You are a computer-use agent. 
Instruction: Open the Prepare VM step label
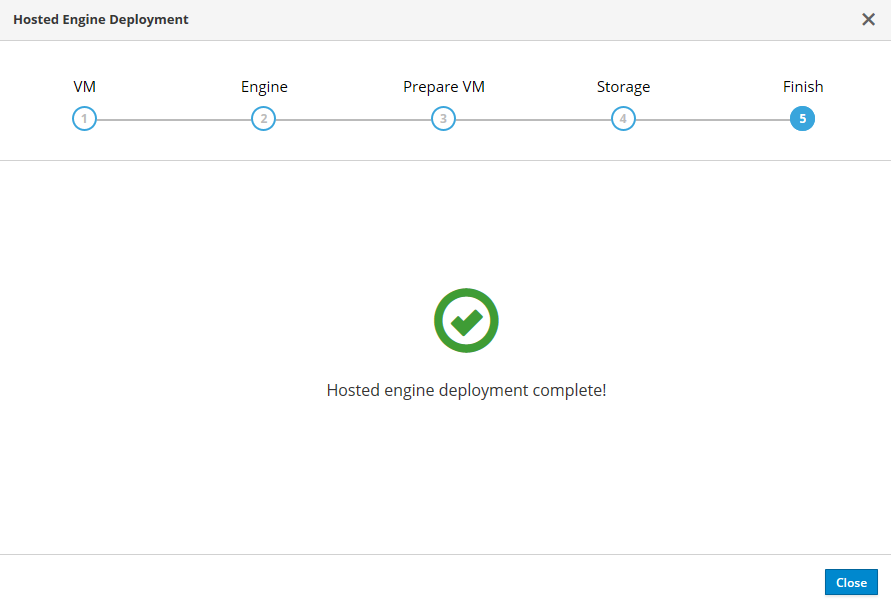coord(443,87)
